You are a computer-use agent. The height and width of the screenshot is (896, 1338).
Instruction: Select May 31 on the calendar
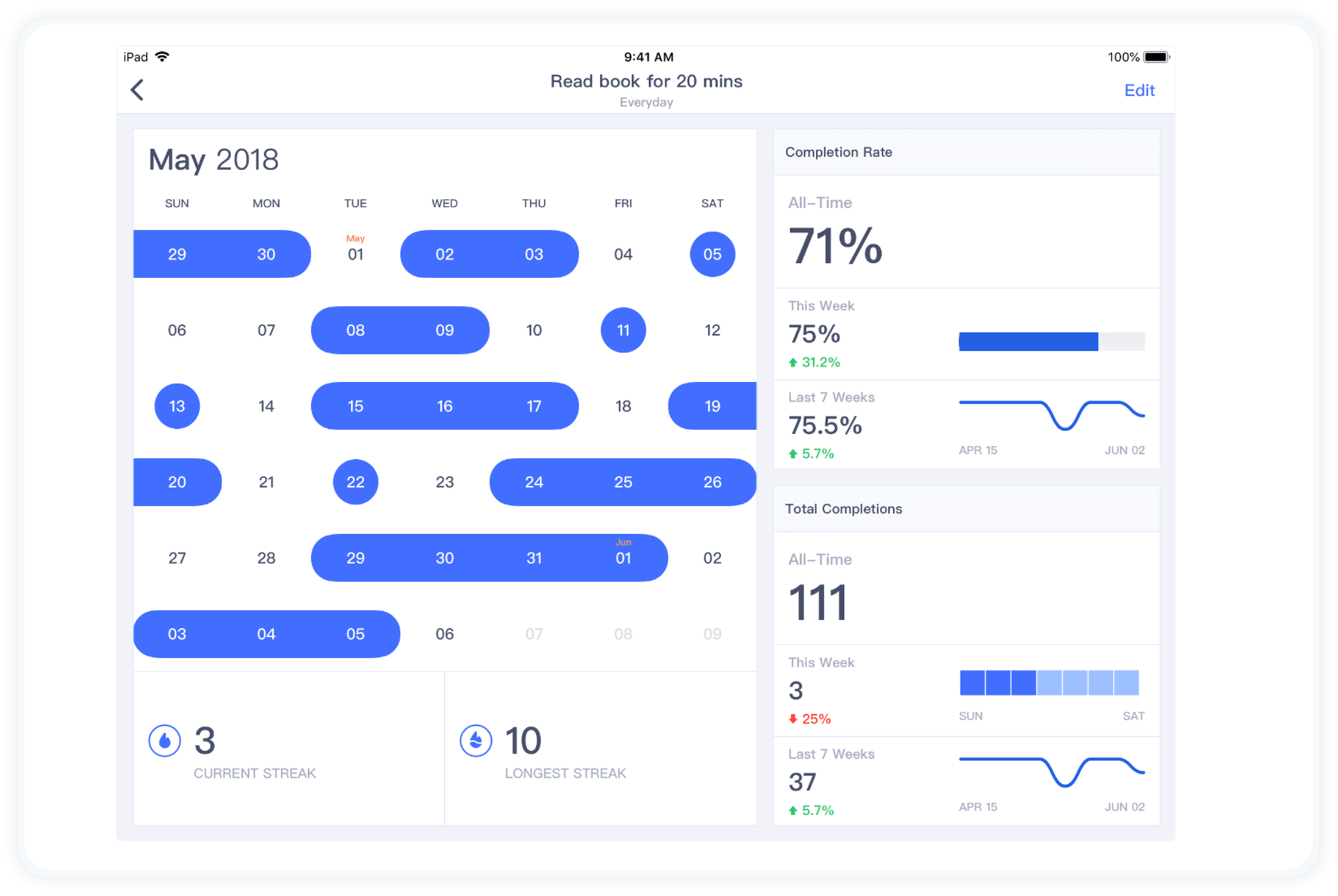coord(534,557)
